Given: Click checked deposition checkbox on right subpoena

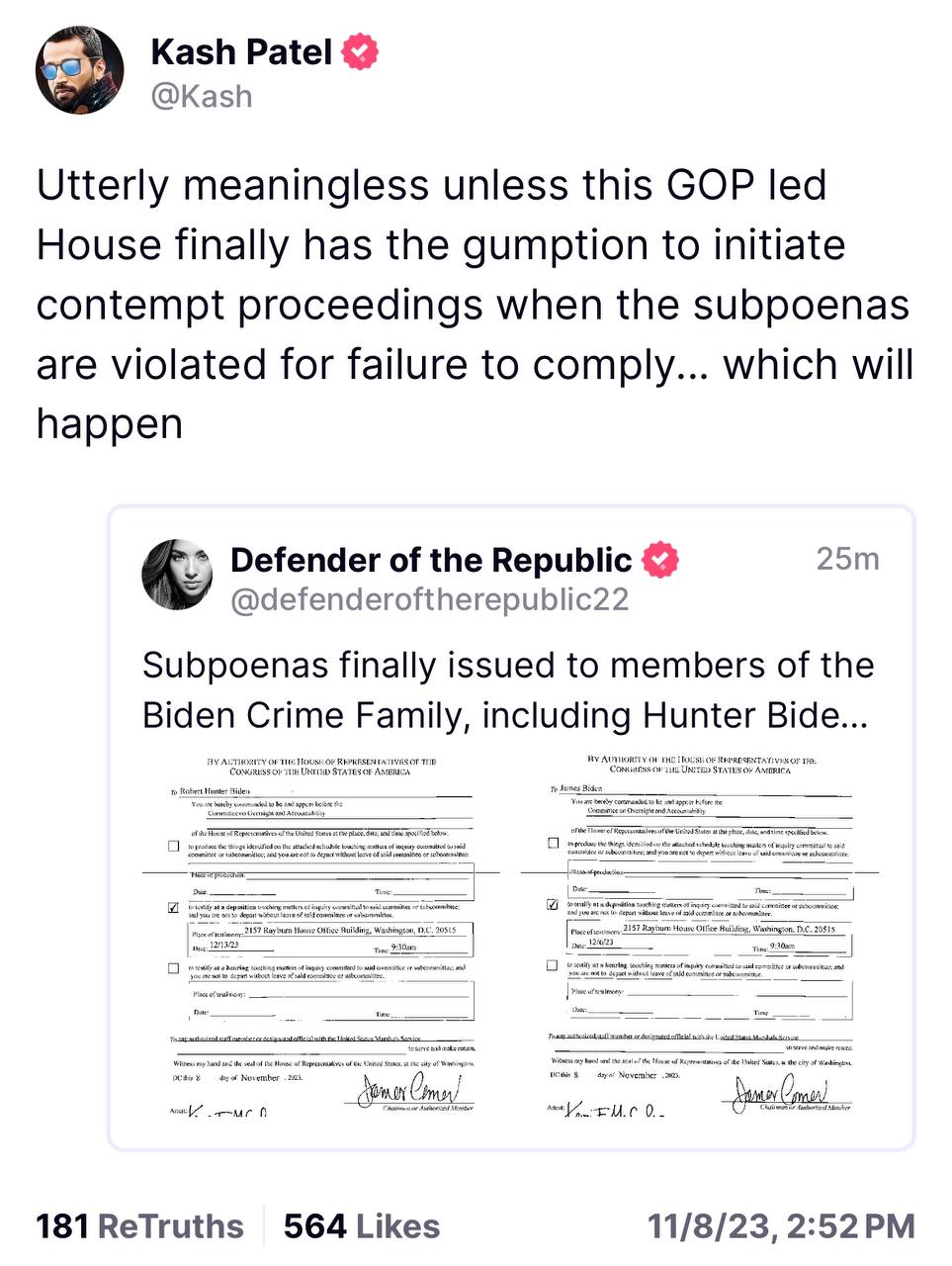Looking at the screenshot, I should pyautogui.click(x=553, y=905).
